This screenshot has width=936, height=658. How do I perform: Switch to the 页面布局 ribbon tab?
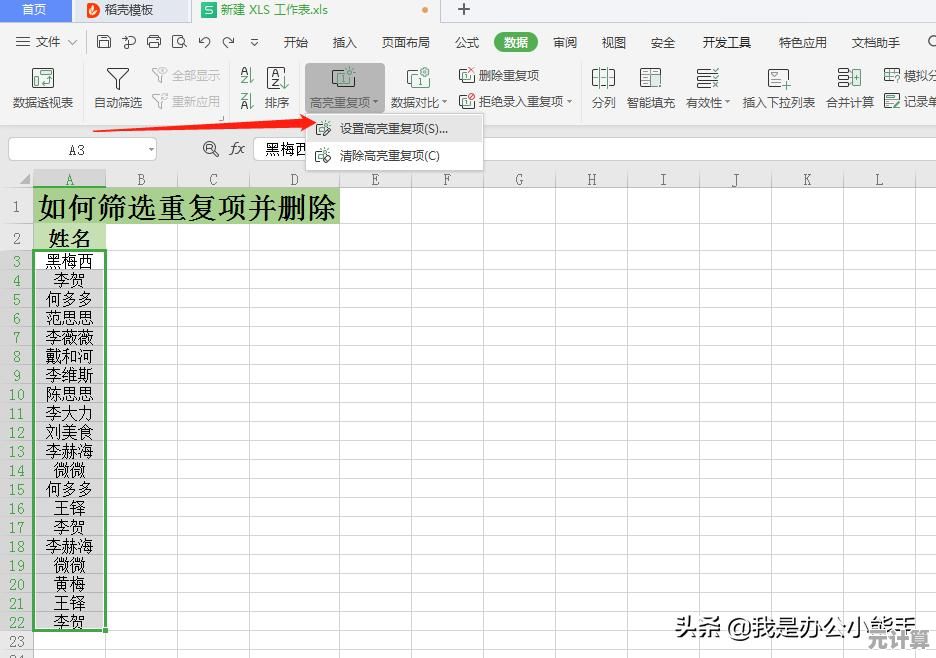pos(405,42)
